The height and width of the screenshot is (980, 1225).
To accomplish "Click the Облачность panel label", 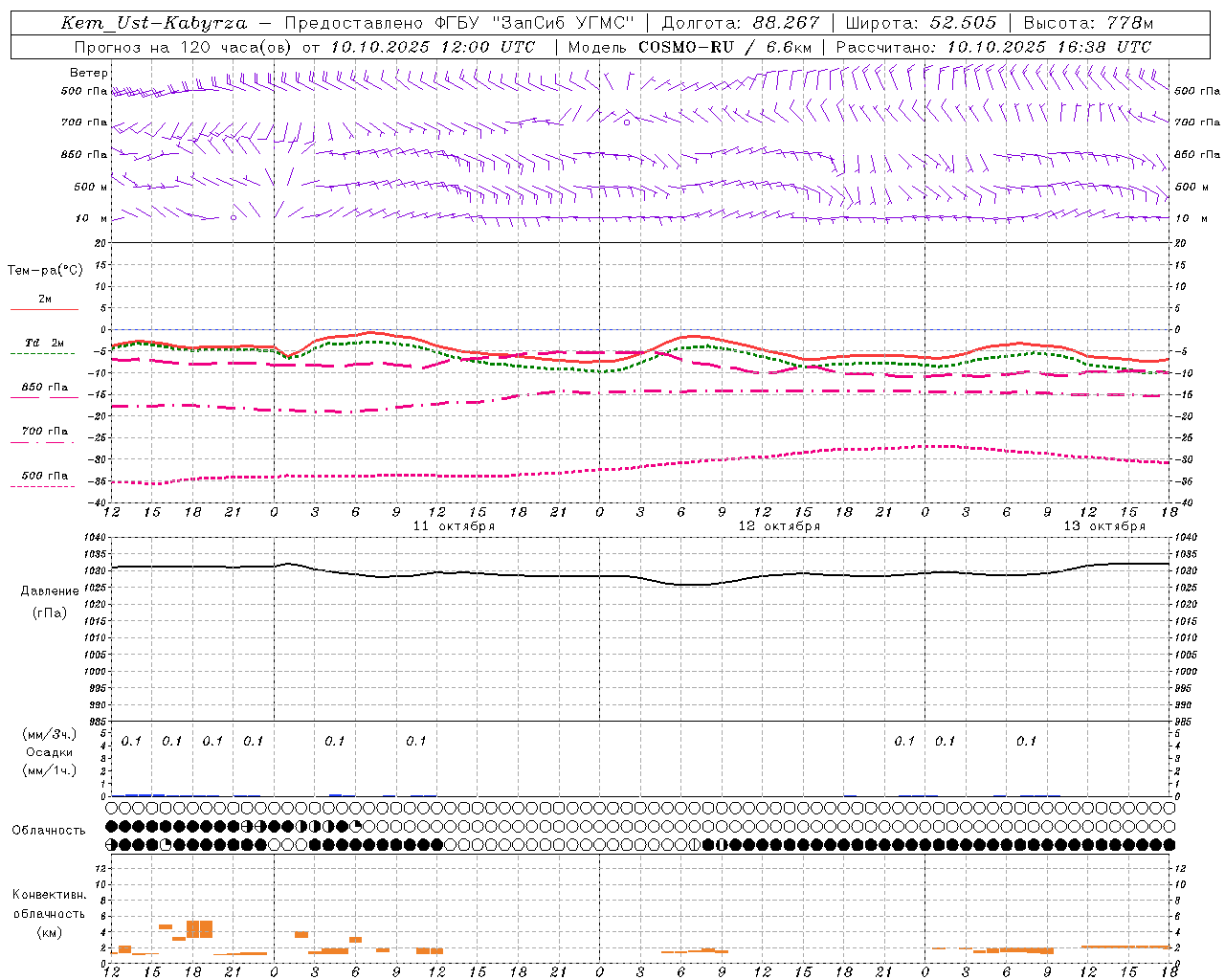I will point(49,831).
